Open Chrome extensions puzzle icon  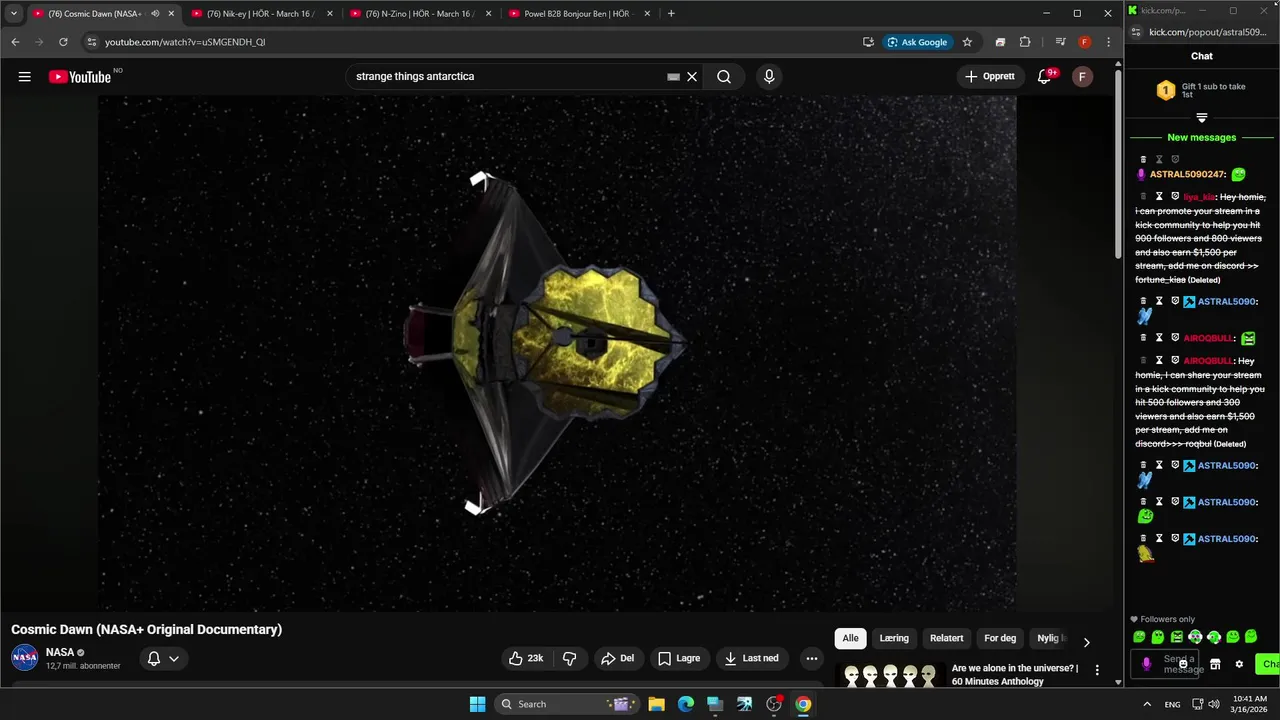pyautogui.click(x=1025, y=42)
